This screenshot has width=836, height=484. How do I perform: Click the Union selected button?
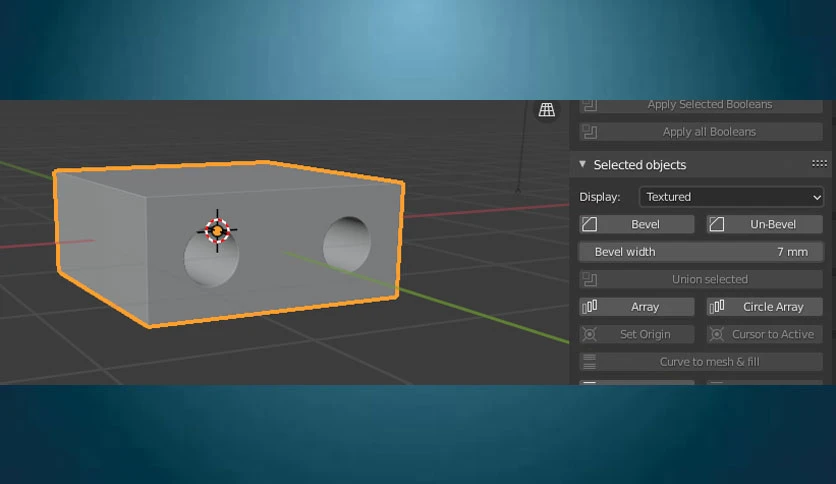point(701,279)
